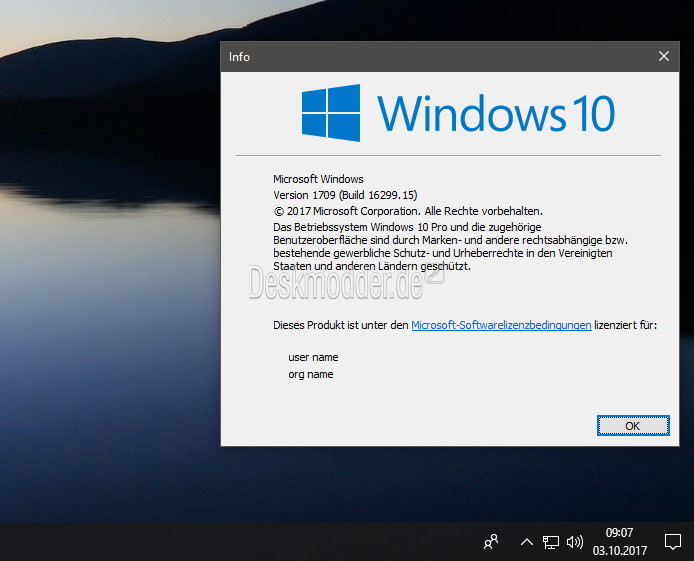
Task: Click the Windows 10 logo image
Action: click(458, 113)
